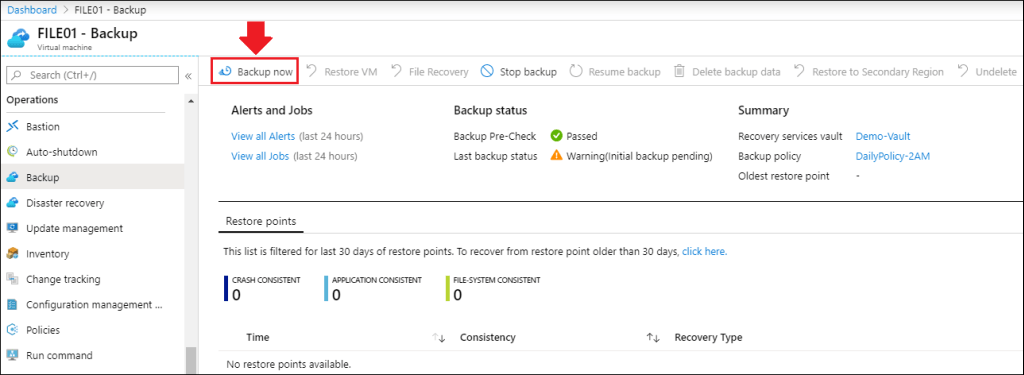The image size is (1024, 375).
Task: Open View all Jobs link
Action: (x=261, y=156)
